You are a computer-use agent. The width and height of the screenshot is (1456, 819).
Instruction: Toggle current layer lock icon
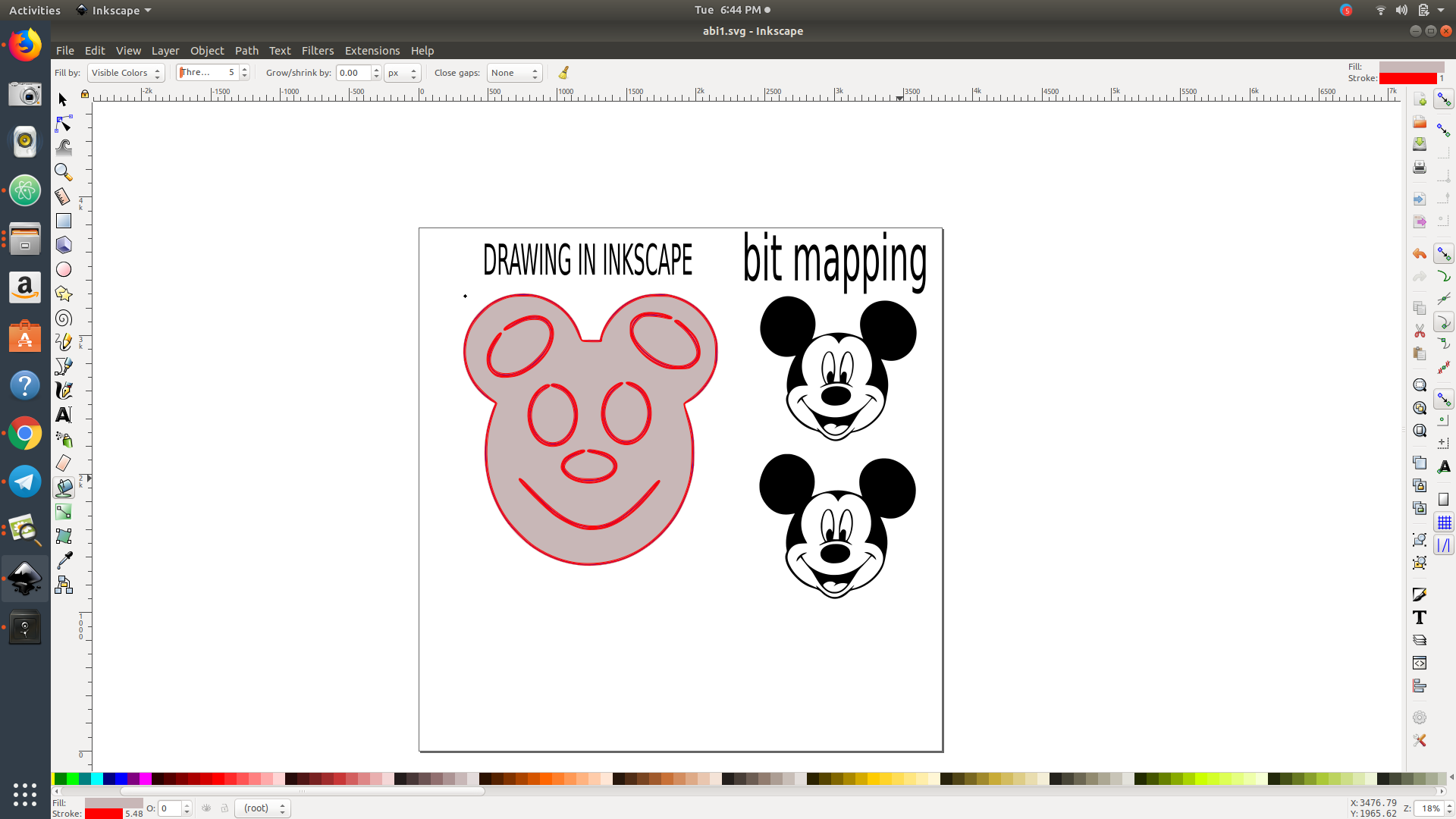(x=224, y=808)
